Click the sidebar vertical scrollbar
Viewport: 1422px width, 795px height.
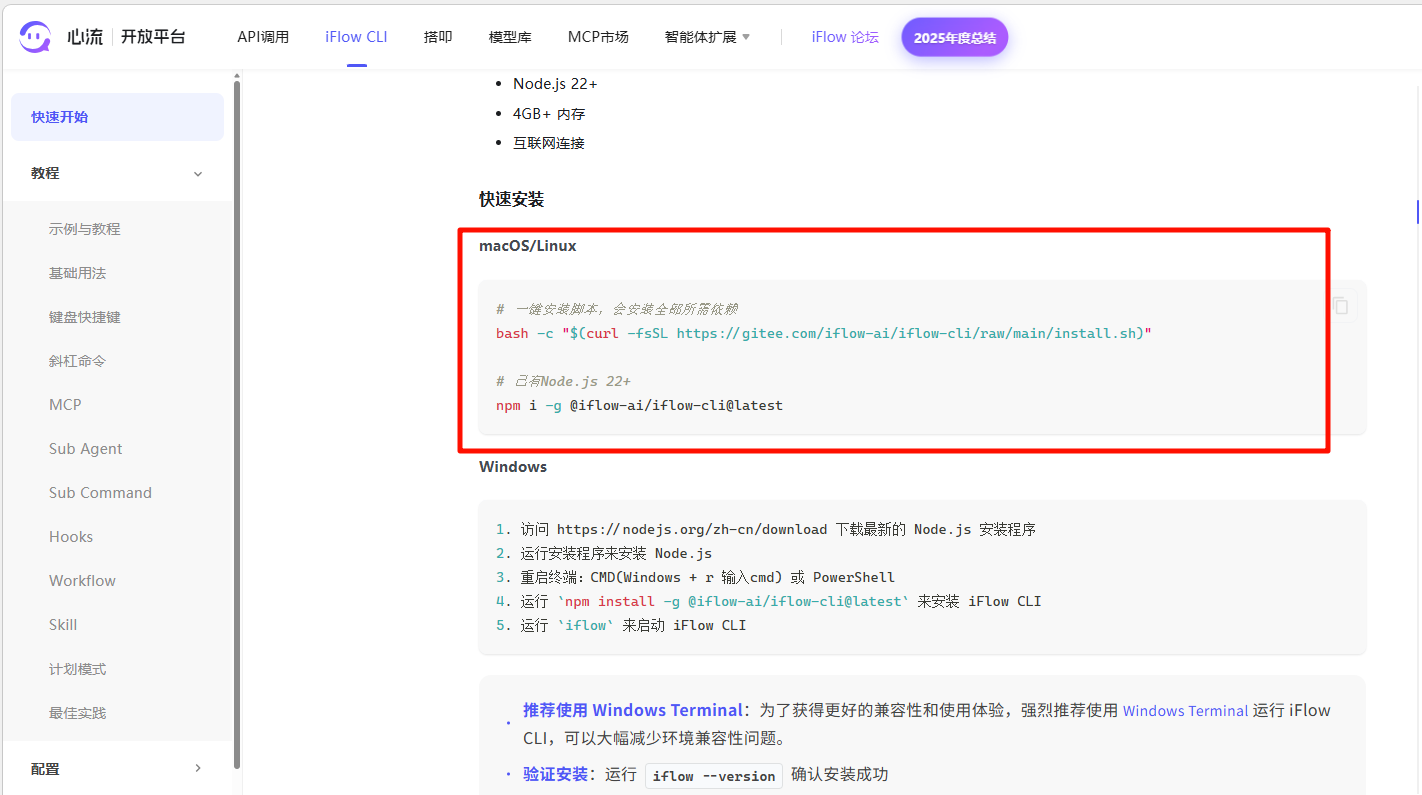[x=237, y=420]
